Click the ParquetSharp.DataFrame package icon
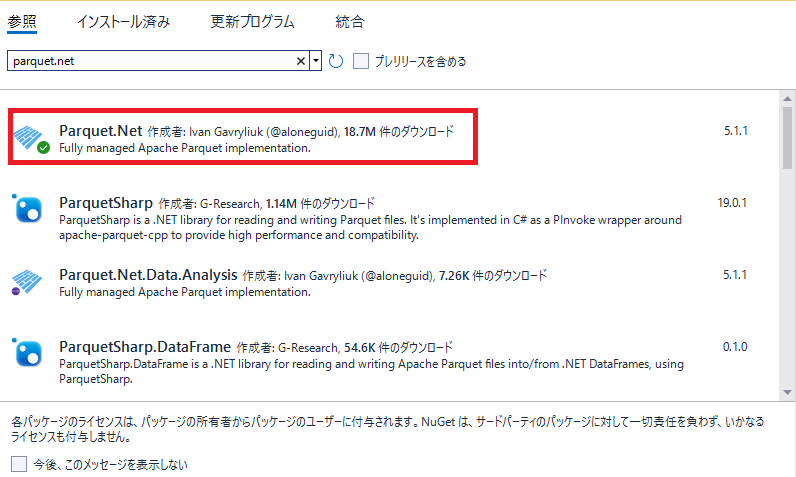 [27, 353]
